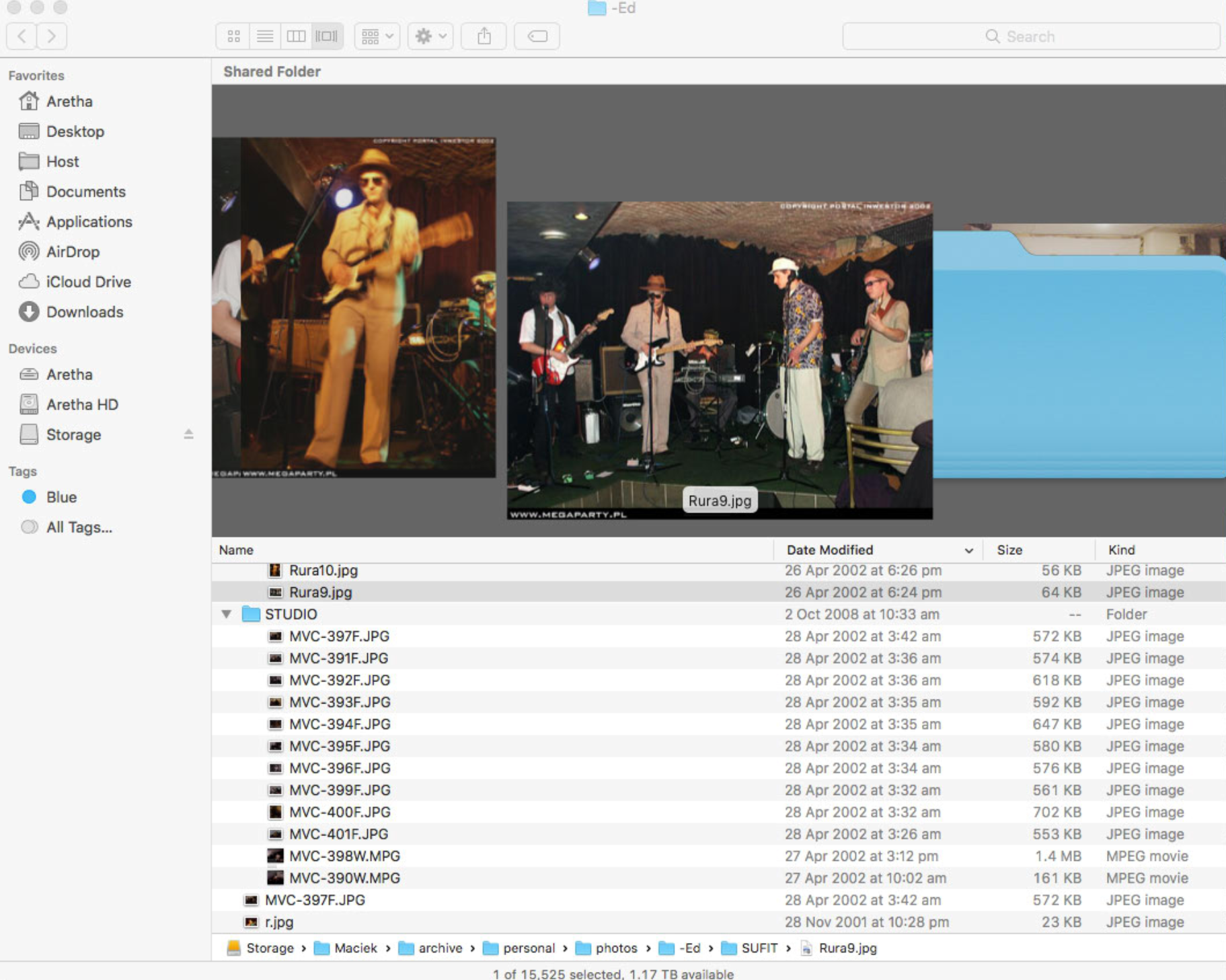Click the Share button in the toolbar
Viewport: 1226px width, 980px height.
point(484,36)
